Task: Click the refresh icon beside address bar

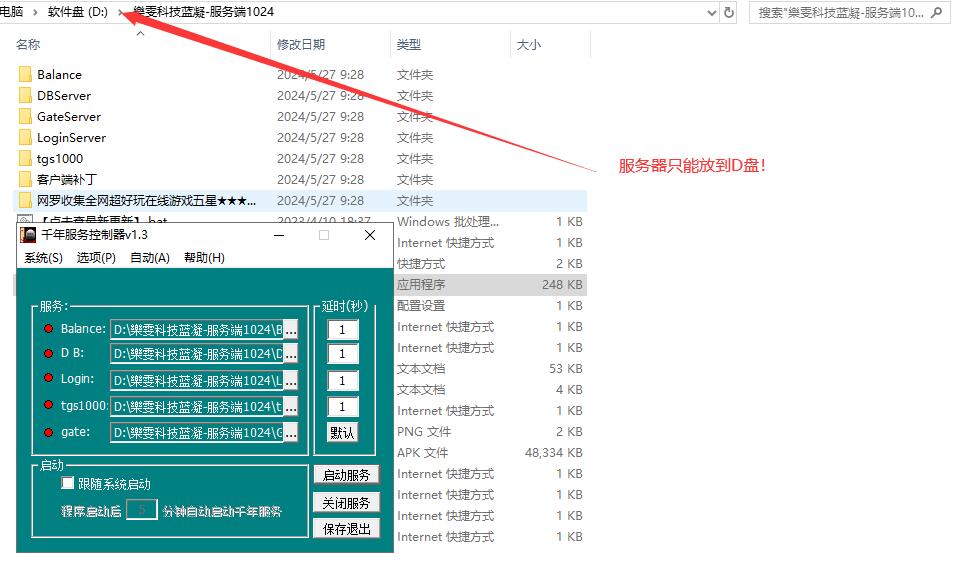Action: (x=729, y=13)
